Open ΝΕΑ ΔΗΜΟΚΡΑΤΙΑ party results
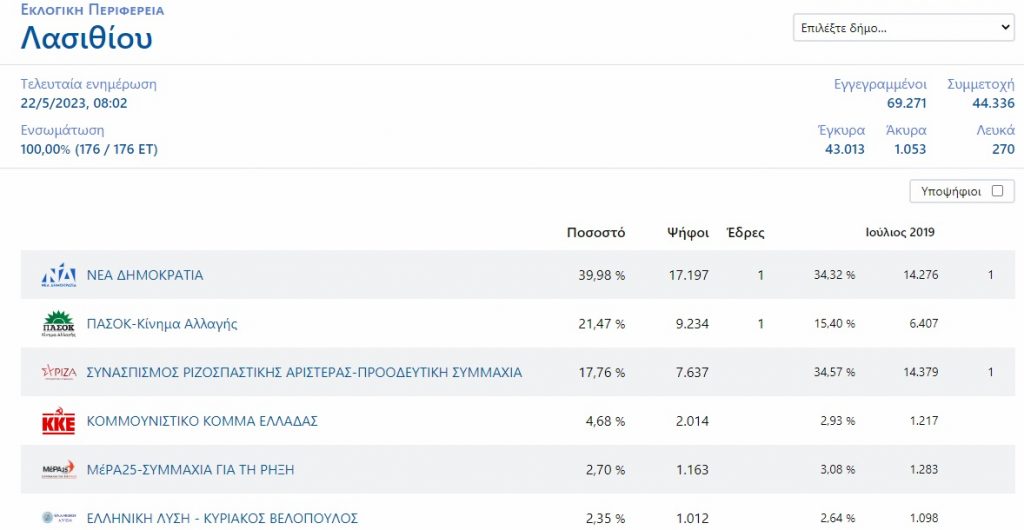Screen dimensions: 1024x530 [145, 275]
